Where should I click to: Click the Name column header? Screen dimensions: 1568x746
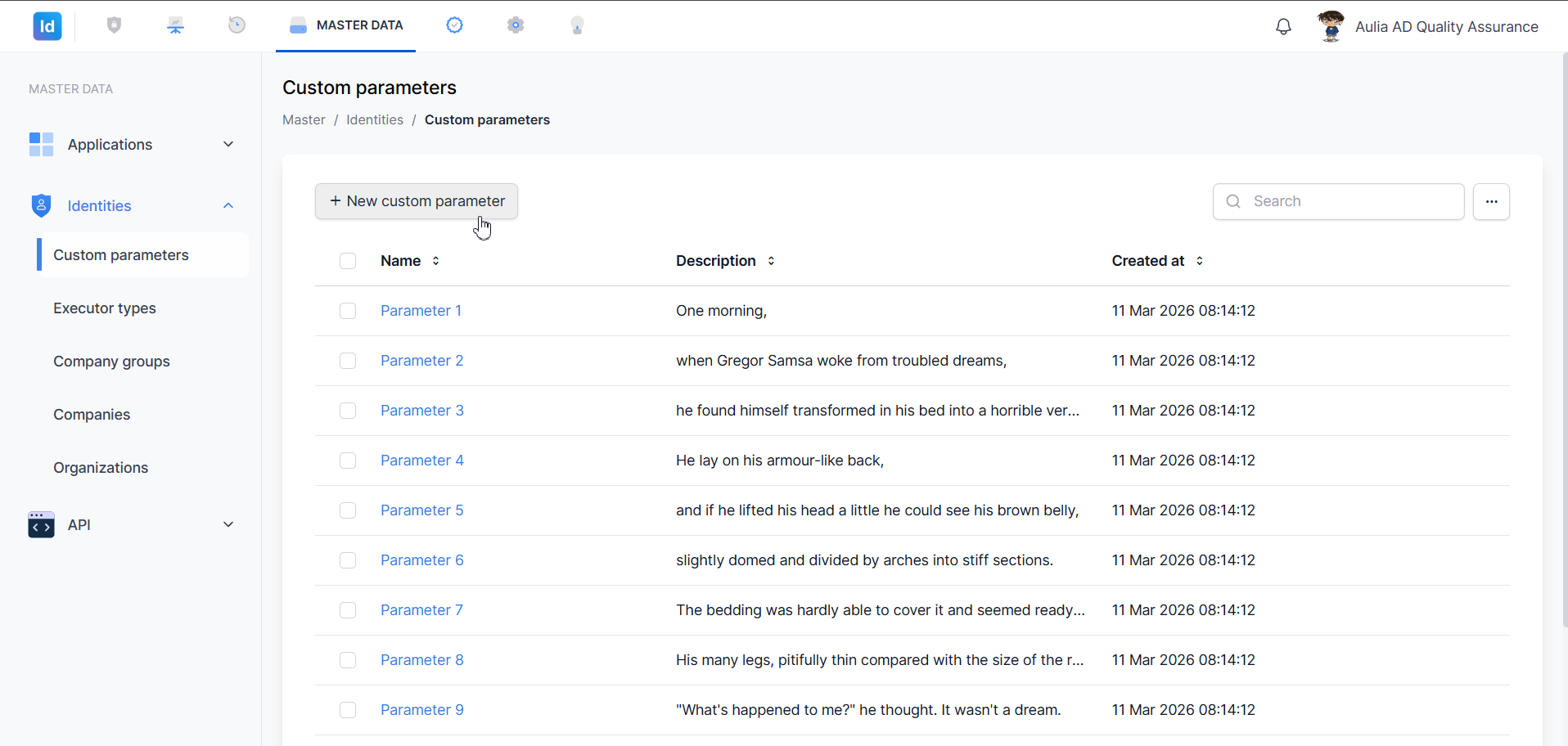400,261
